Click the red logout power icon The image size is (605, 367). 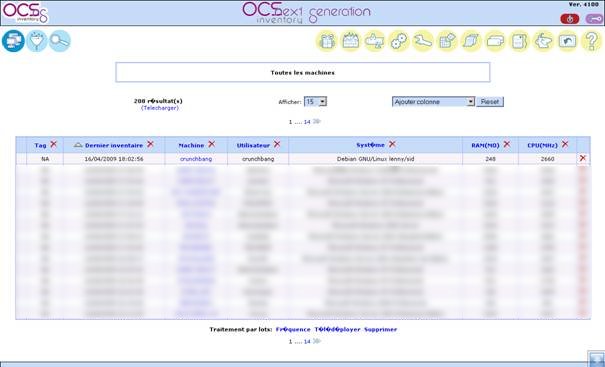tap(570, 19)
